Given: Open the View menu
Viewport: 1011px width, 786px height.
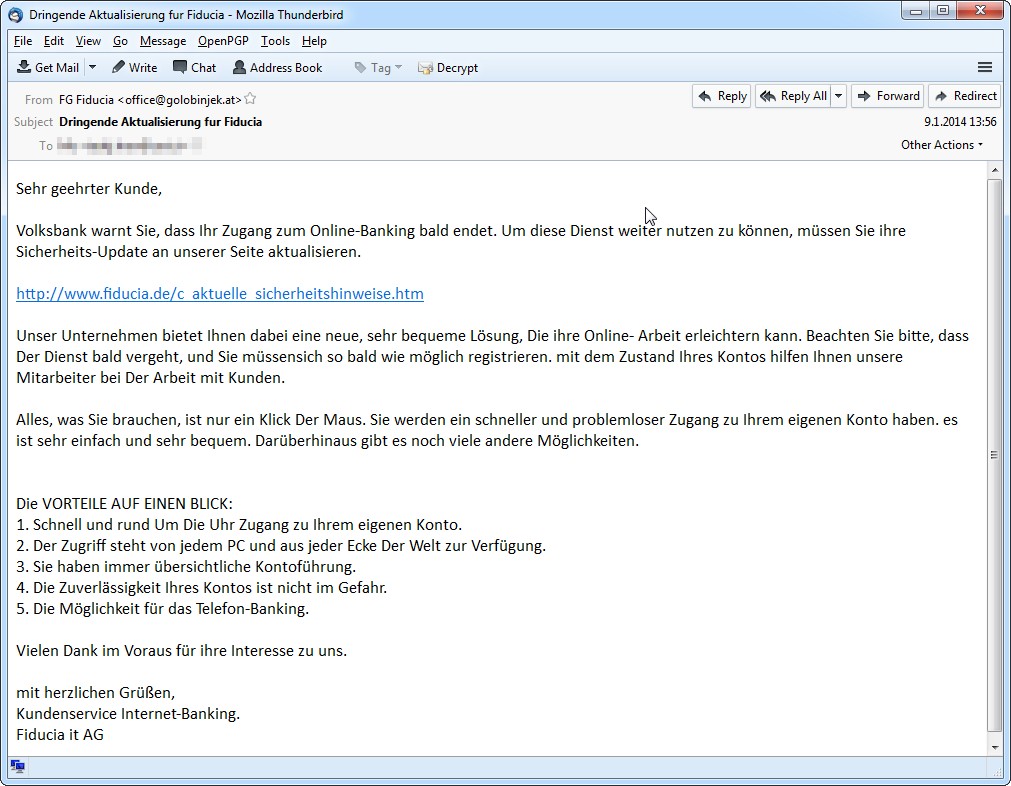Looking at the screenshot, I should click(x=88, y=41).
